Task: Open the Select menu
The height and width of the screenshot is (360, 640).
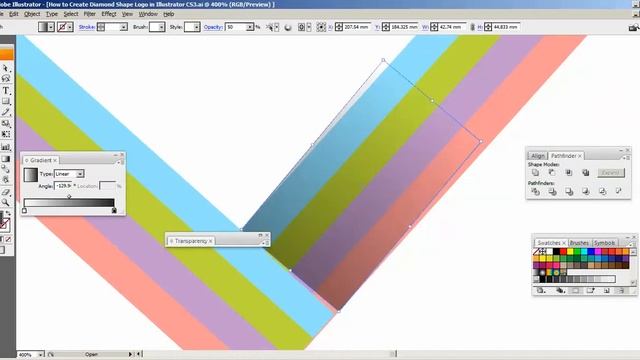Action: coord(71,14)
